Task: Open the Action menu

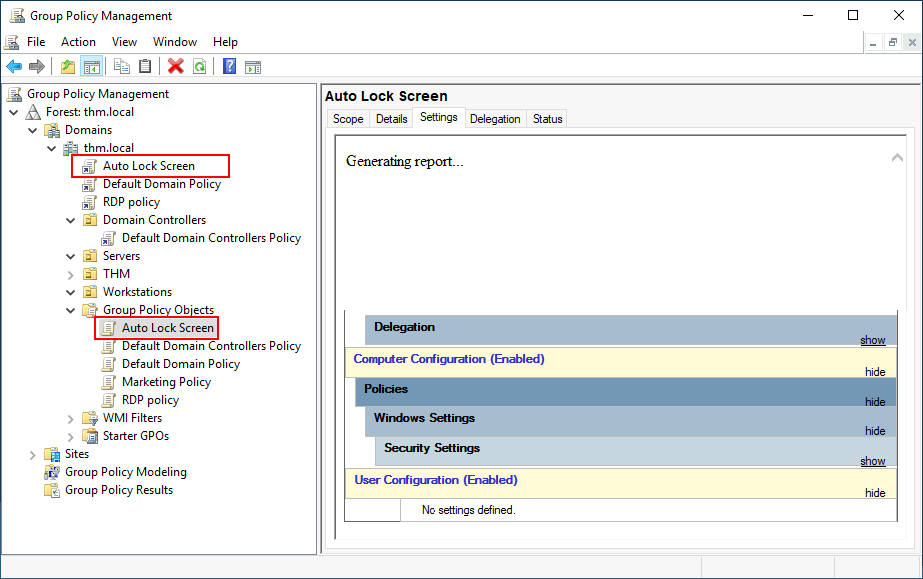Action: [x=78, y=41]
